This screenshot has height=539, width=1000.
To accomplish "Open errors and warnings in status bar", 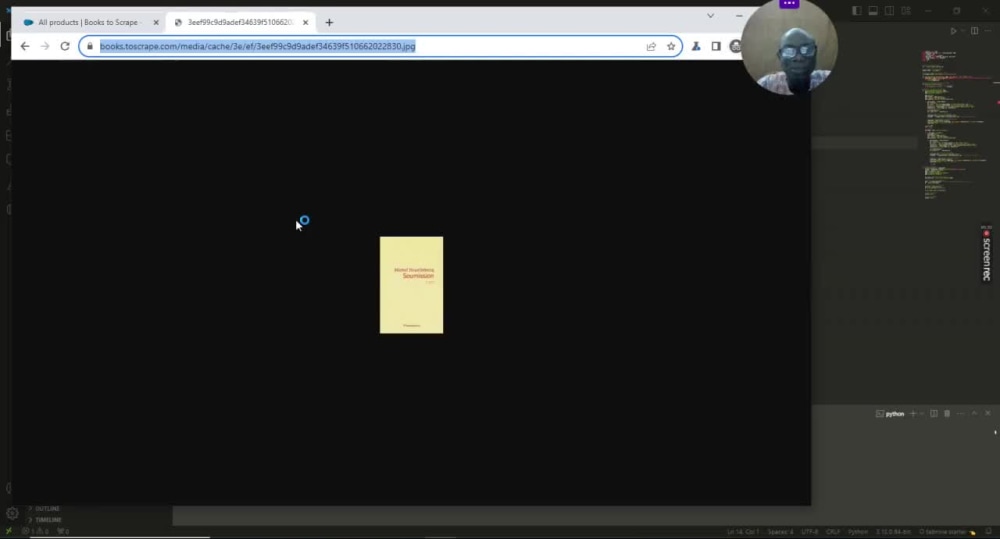I will tap(35, 531).
